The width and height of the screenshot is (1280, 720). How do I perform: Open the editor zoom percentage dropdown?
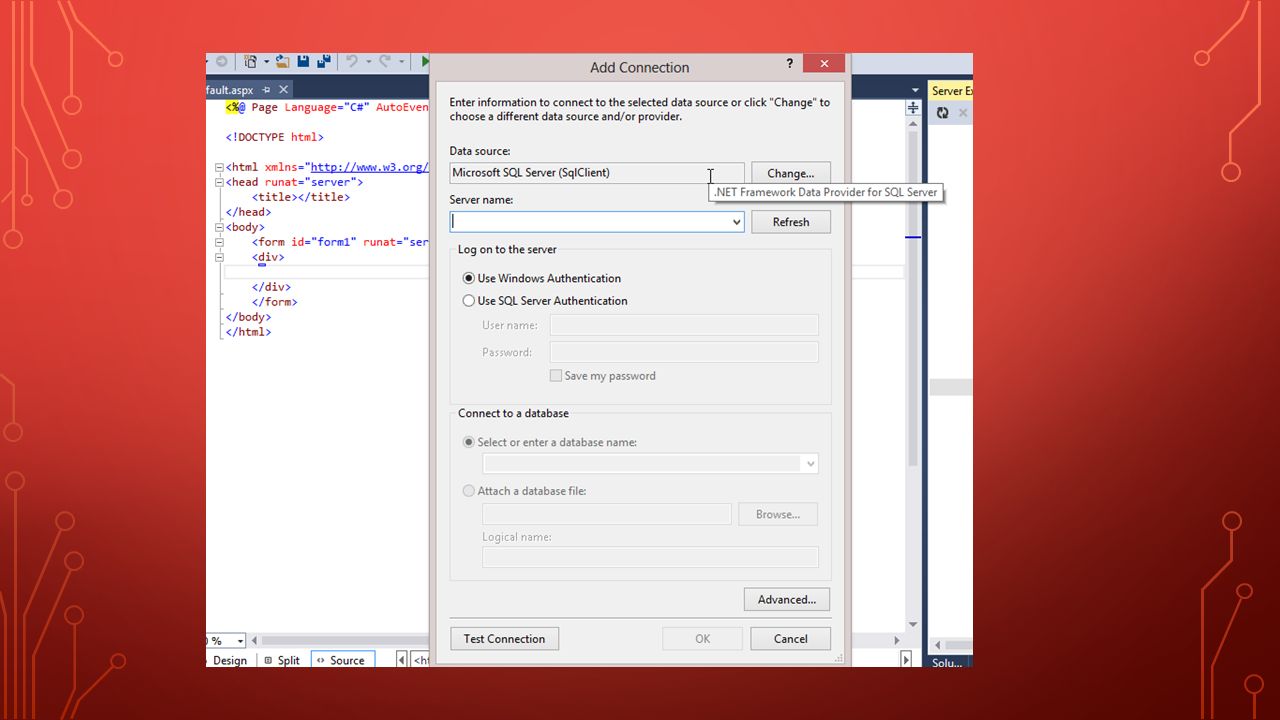pyautogui.click(x=240, y=641)
